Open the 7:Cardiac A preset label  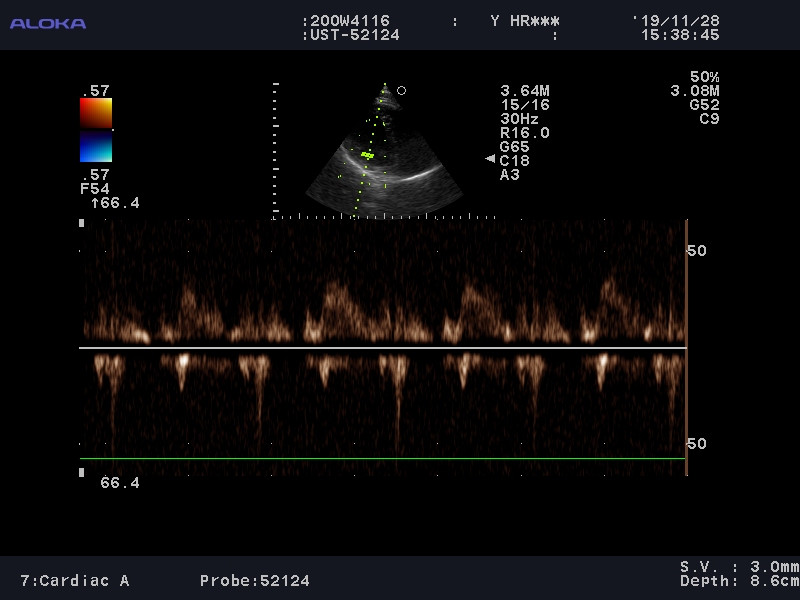(75, 581)
